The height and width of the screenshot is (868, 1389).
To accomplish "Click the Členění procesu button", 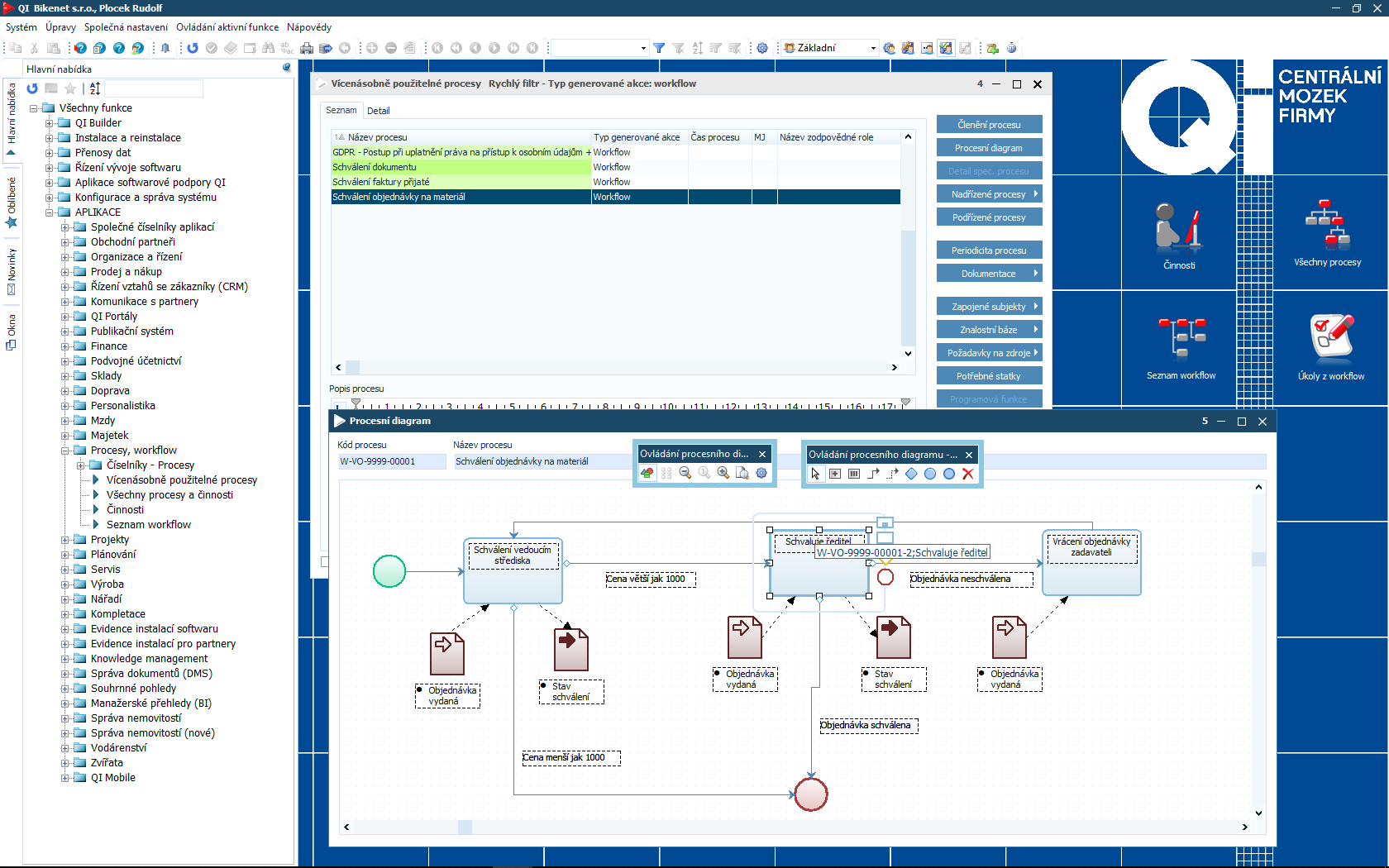I will pyautogui.click(x=989, y=125).
